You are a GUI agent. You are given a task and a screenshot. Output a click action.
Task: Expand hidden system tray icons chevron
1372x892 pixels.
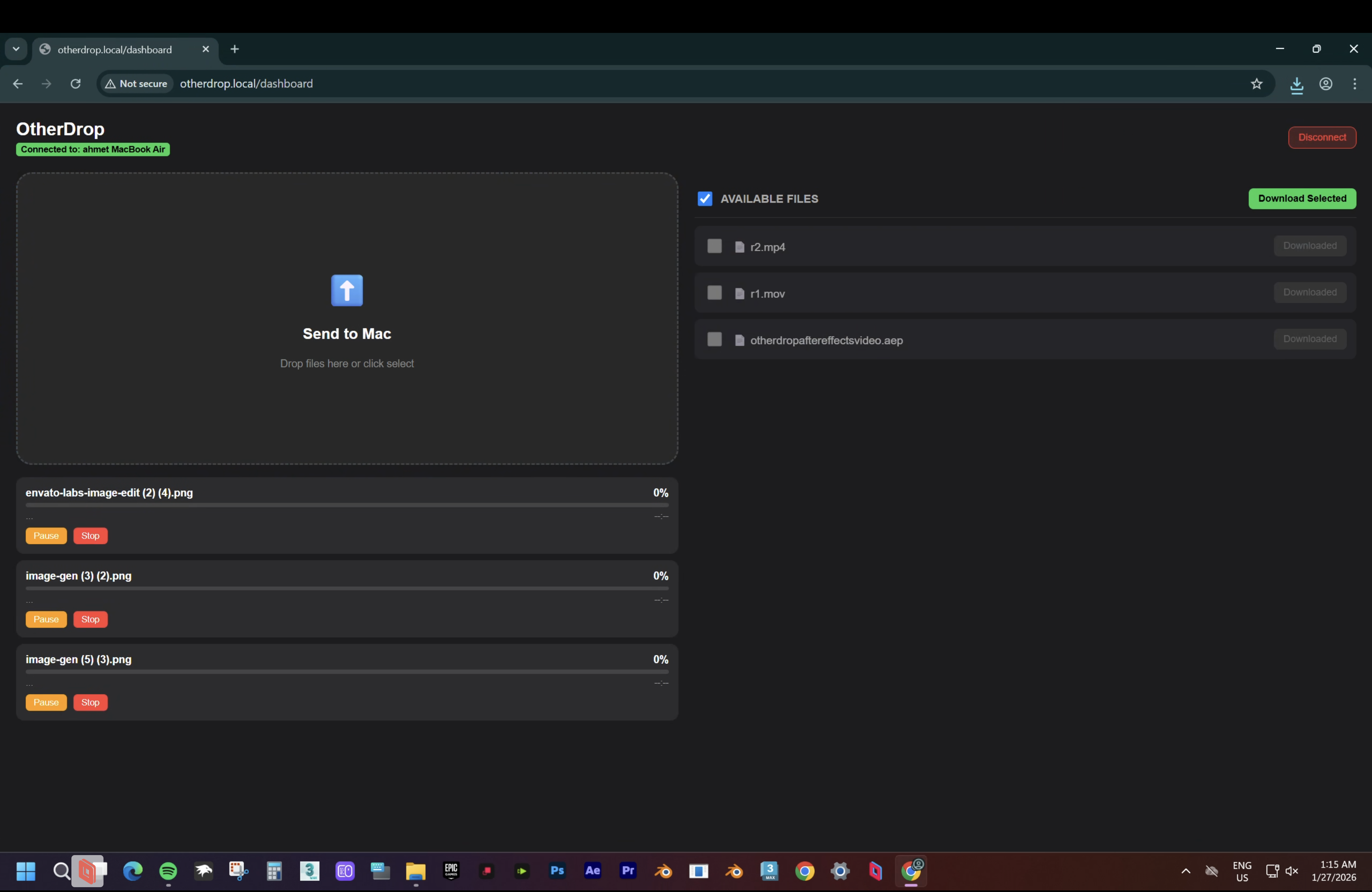[1185, 871]
